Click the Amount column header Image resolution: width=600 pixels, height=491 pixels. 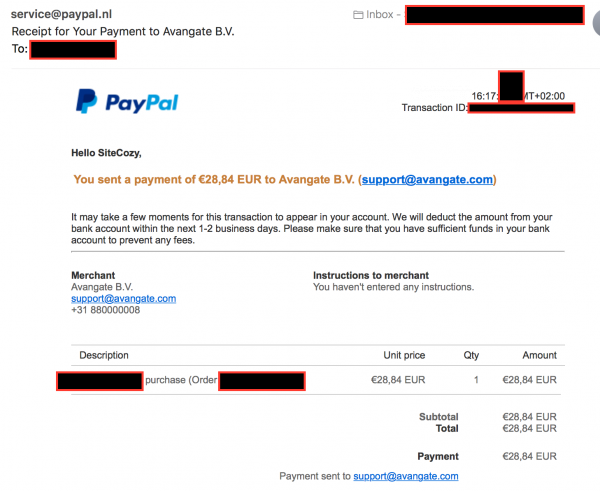click(540, 355)
